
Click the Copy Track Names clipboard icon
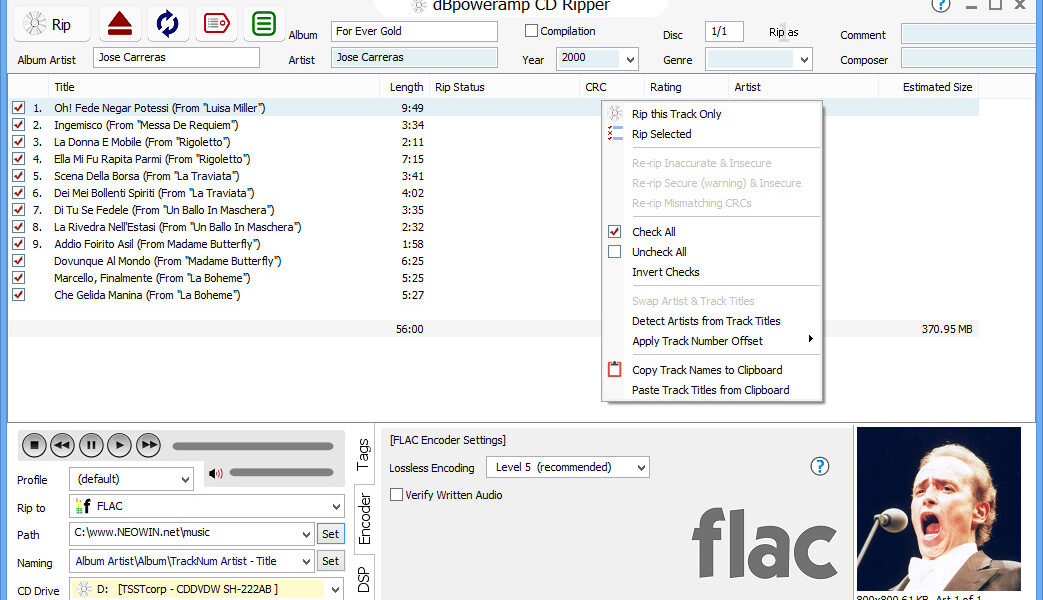point(615,369)
